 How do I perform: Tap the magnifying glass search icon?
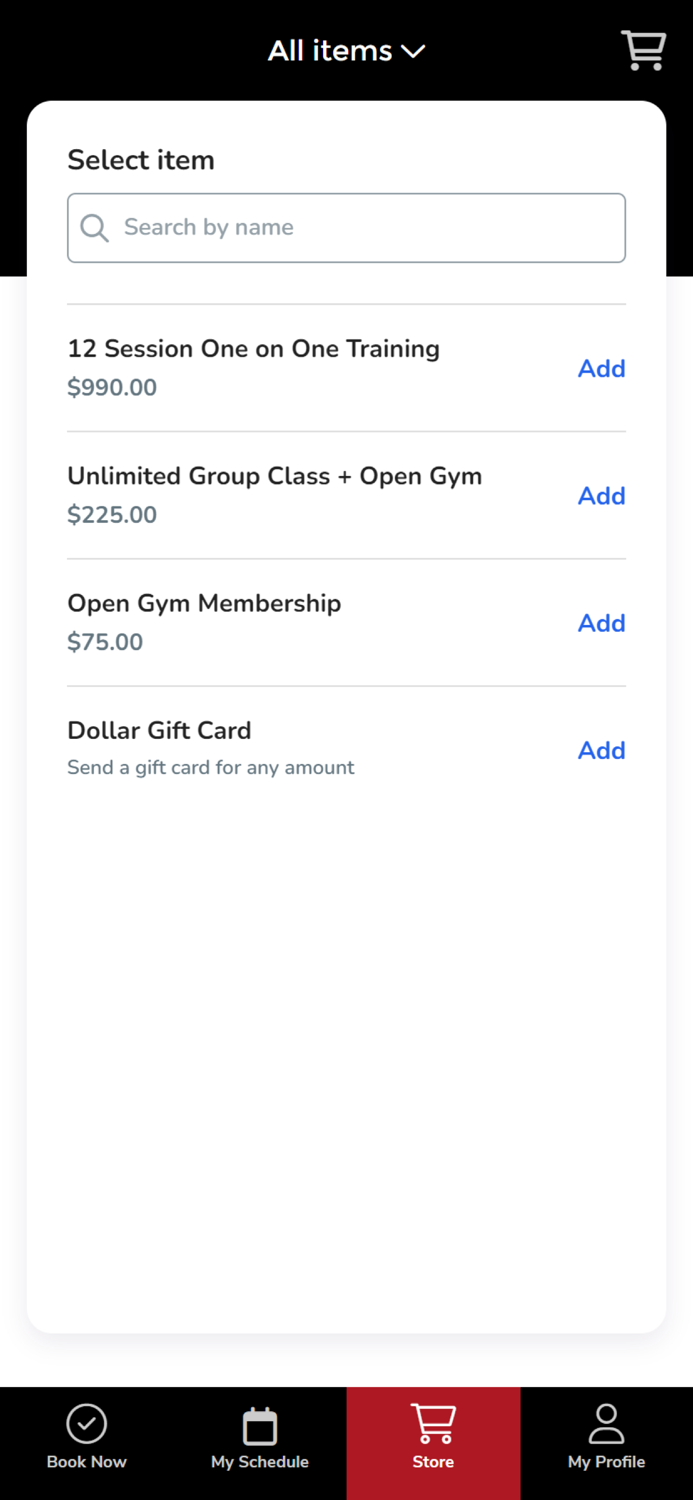(94, 228)
